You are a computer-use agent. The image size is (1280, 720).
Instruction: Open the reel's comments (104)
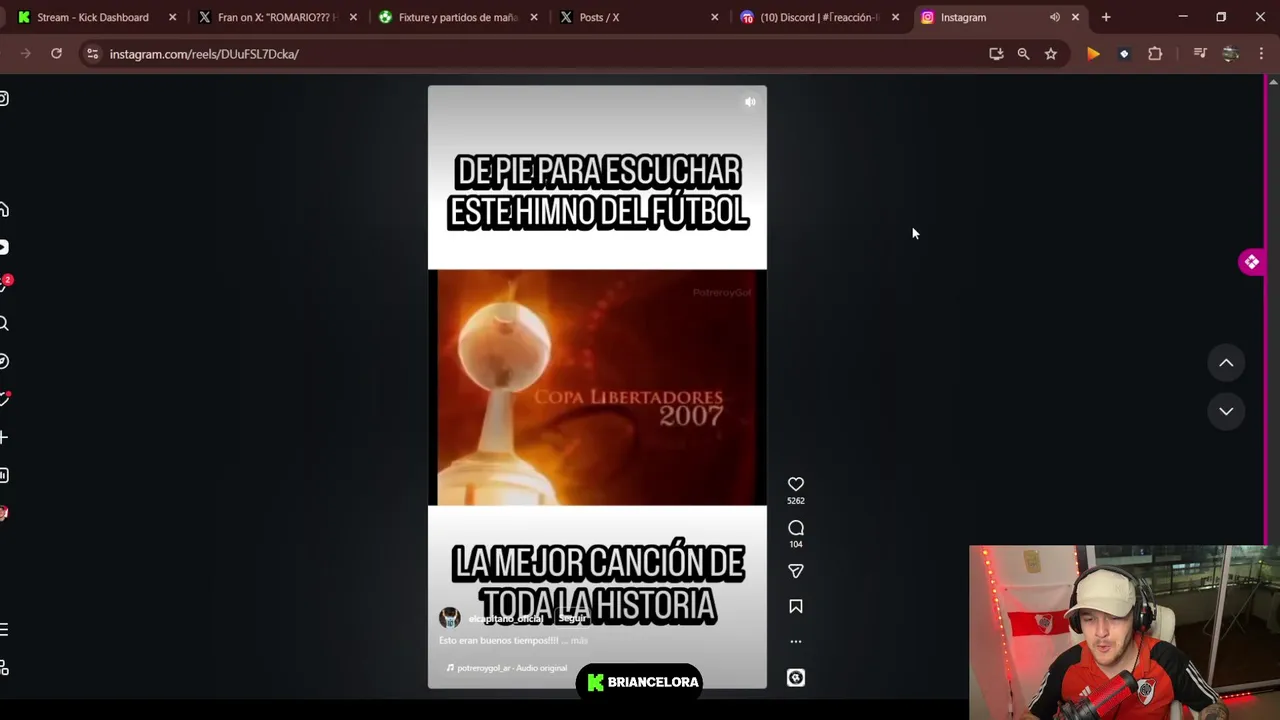(796, 528)
